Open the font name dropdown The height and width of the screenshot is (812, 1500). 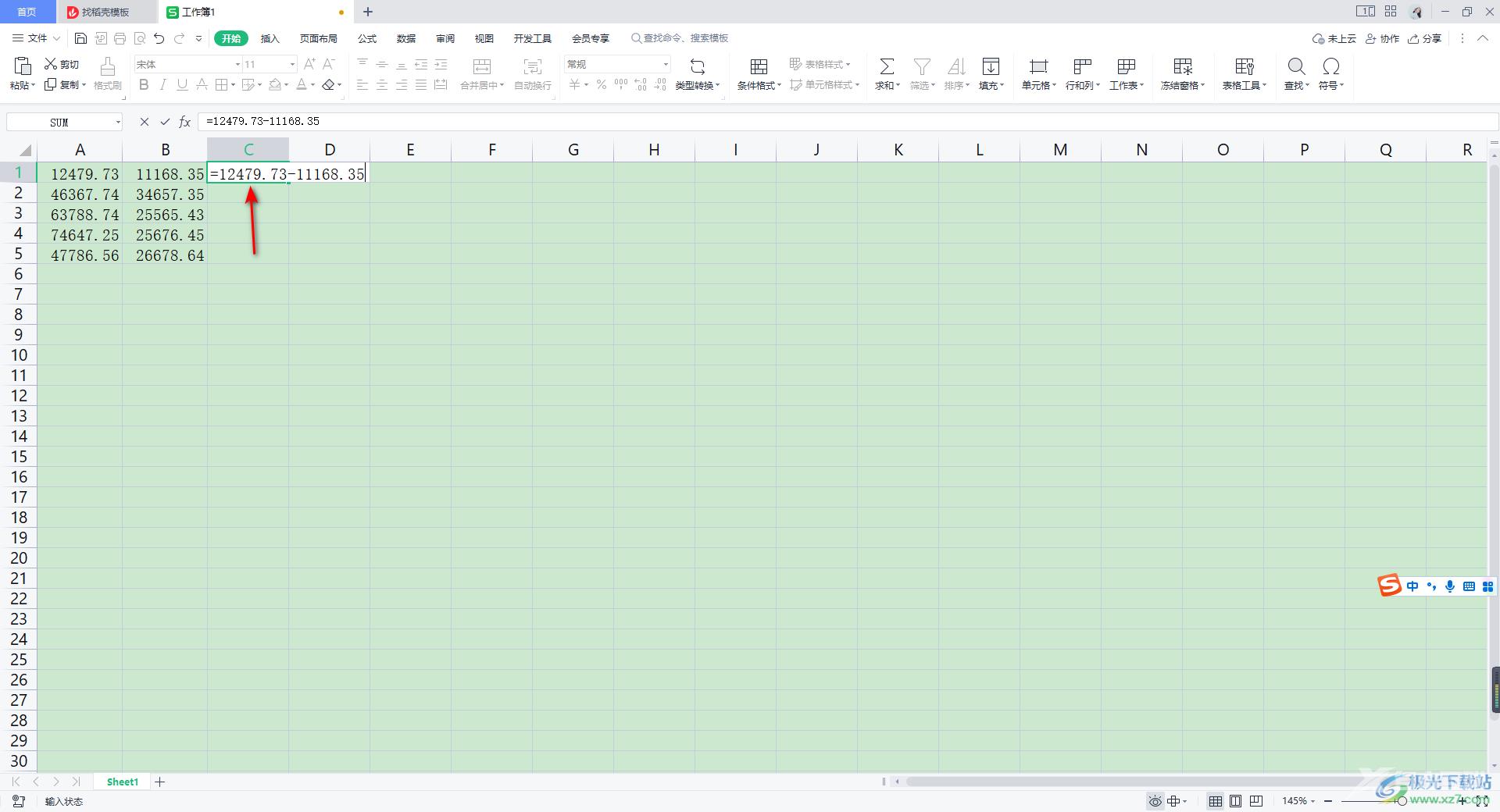pyautogui.click(x=237, y=64)
